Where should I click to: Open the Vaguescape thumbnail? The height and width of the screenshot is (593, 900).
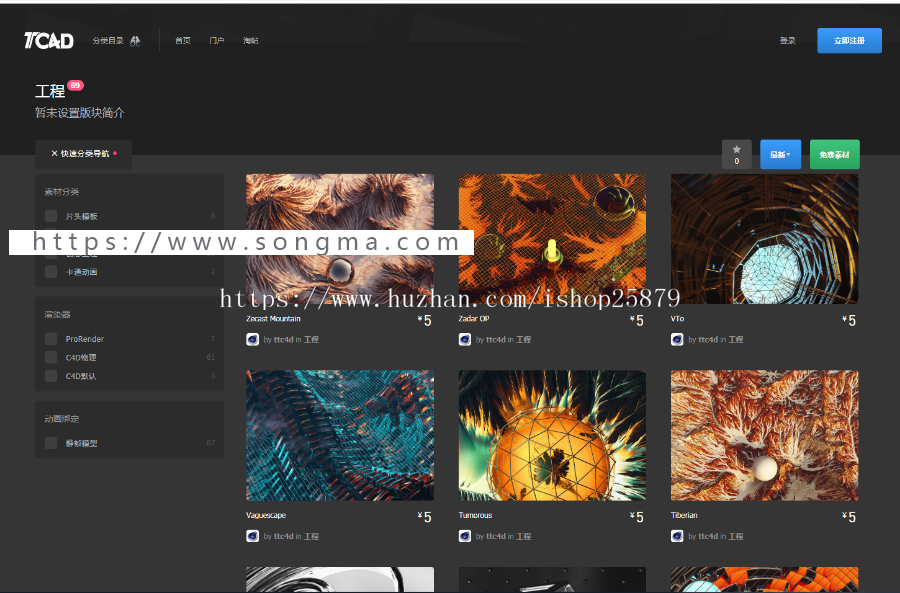(x=340, y=435)
